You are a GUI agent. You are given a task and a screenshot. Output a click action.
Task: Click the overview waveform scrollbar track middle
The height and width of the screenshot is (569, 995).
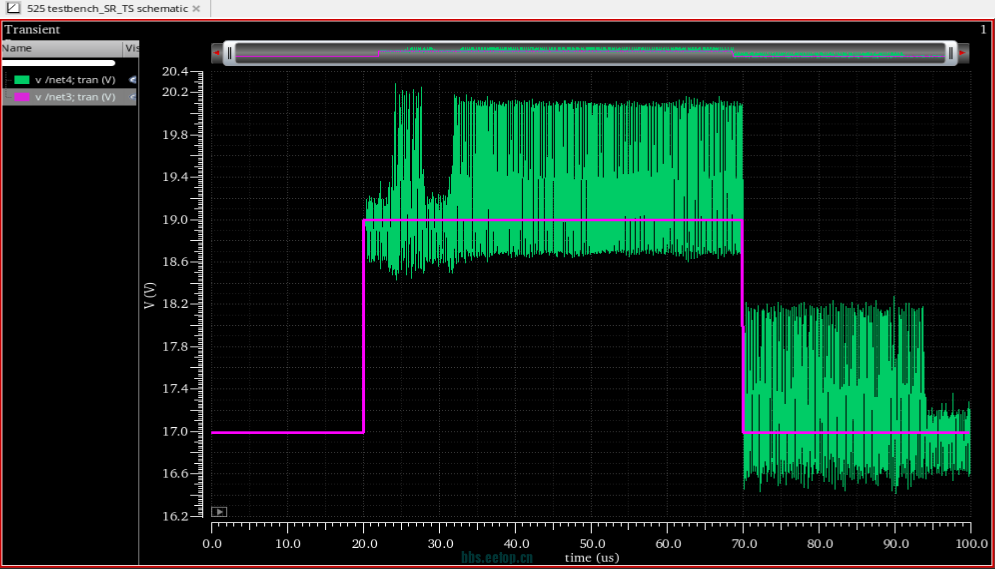point(590,53)
